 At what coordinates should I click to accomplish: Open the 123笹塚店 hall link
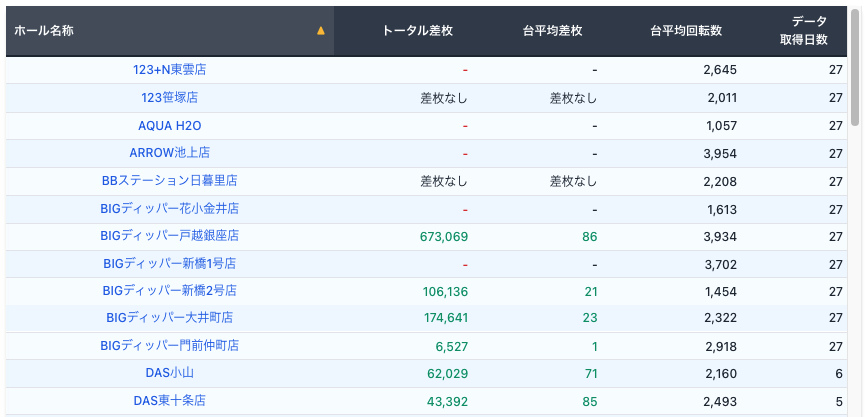(x=169, y=98)
